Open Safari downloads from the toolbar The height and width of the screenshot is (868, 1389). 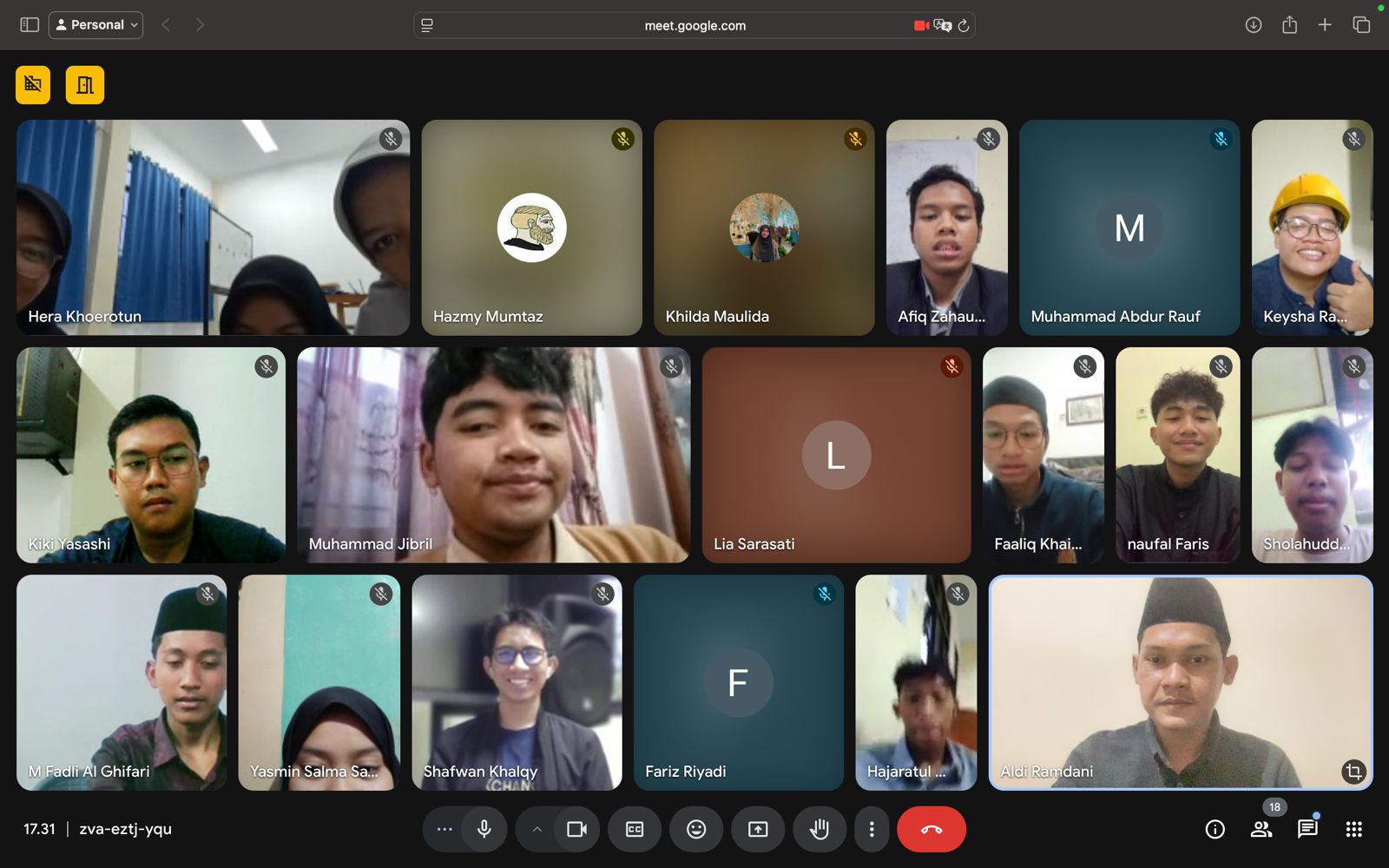[x=1253, y=25]
